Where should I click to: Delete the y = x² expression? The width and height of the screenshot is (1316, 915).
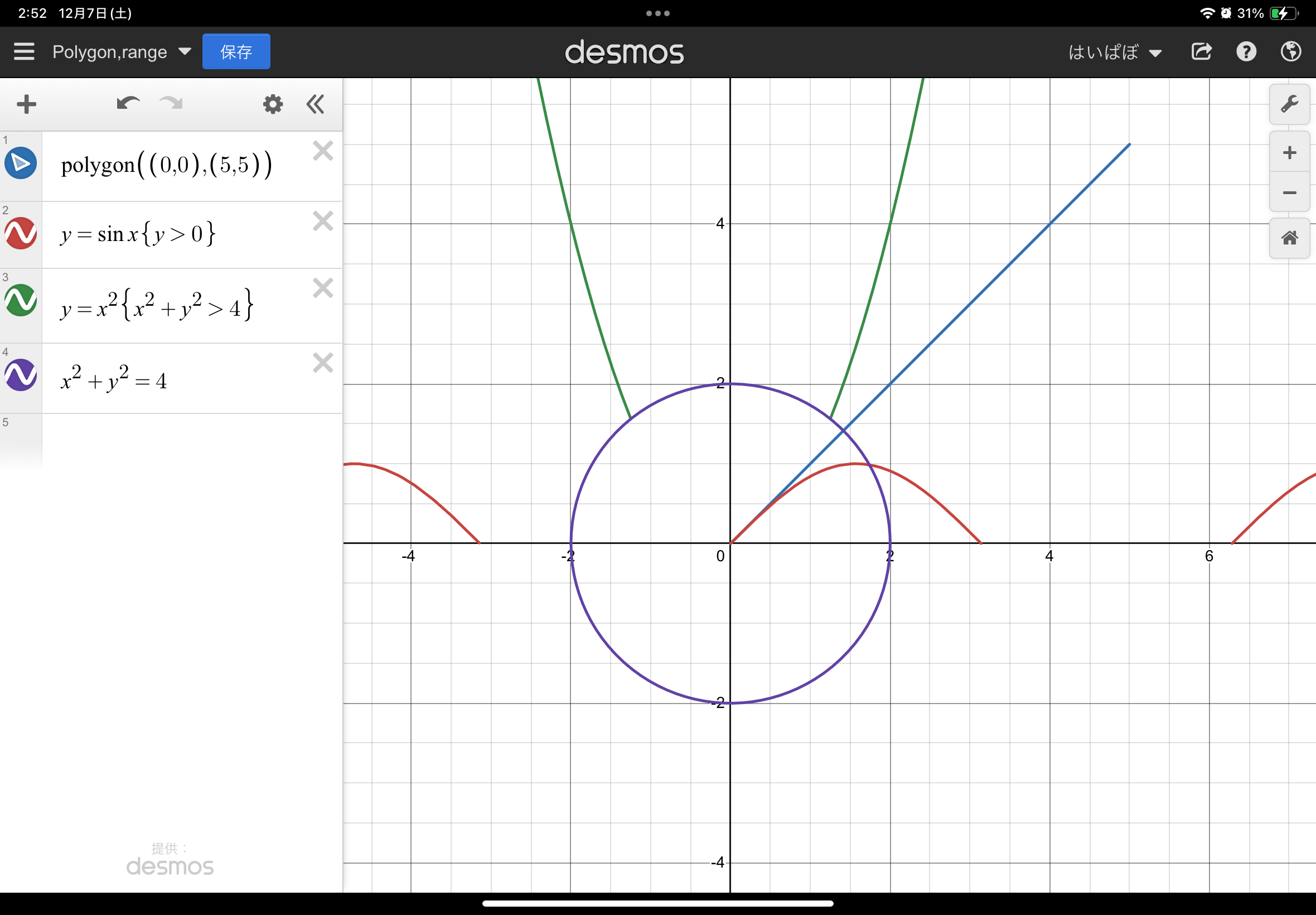coord(323,288)
